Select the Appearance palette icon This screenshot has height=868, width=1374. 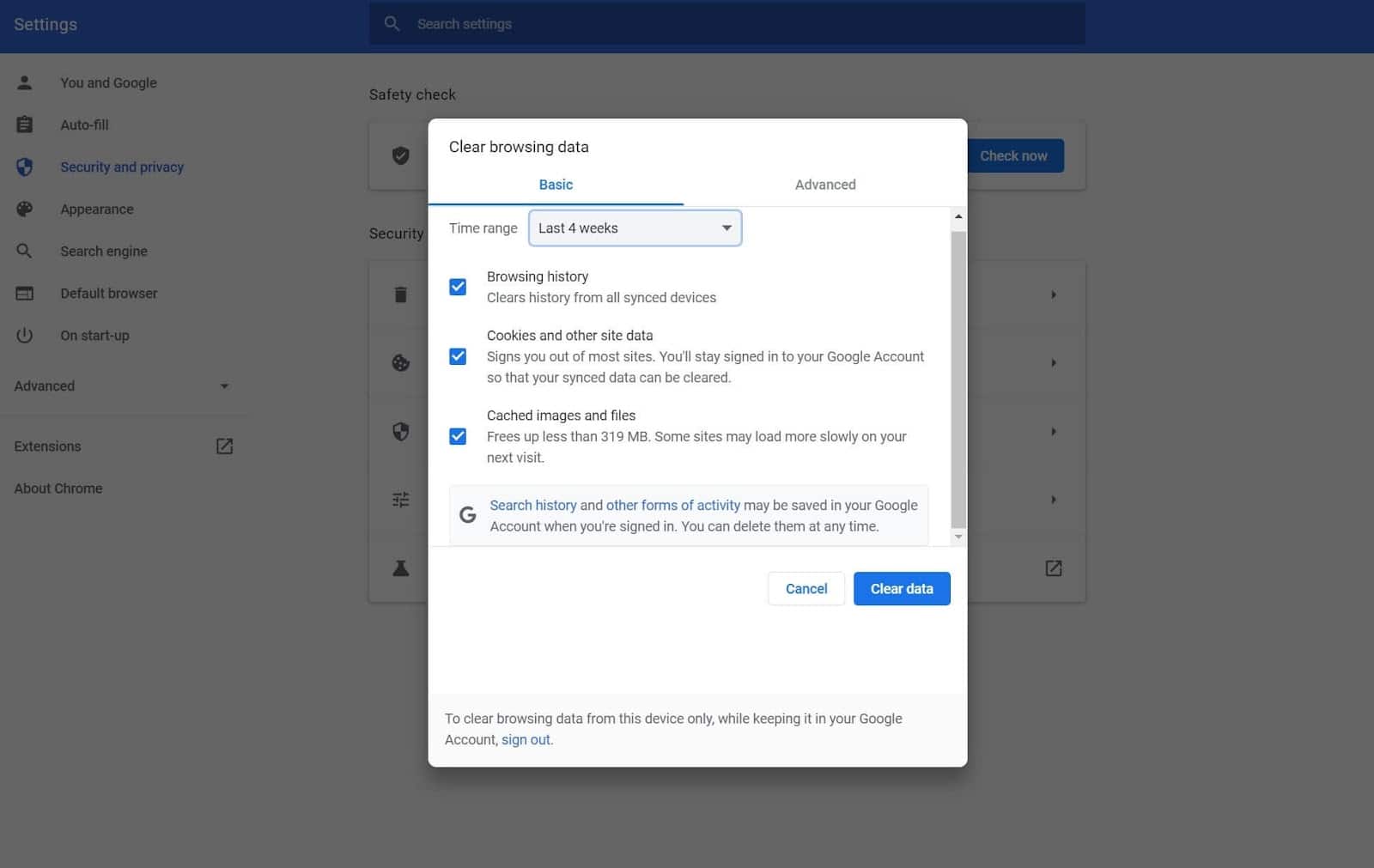coord(24,209)
